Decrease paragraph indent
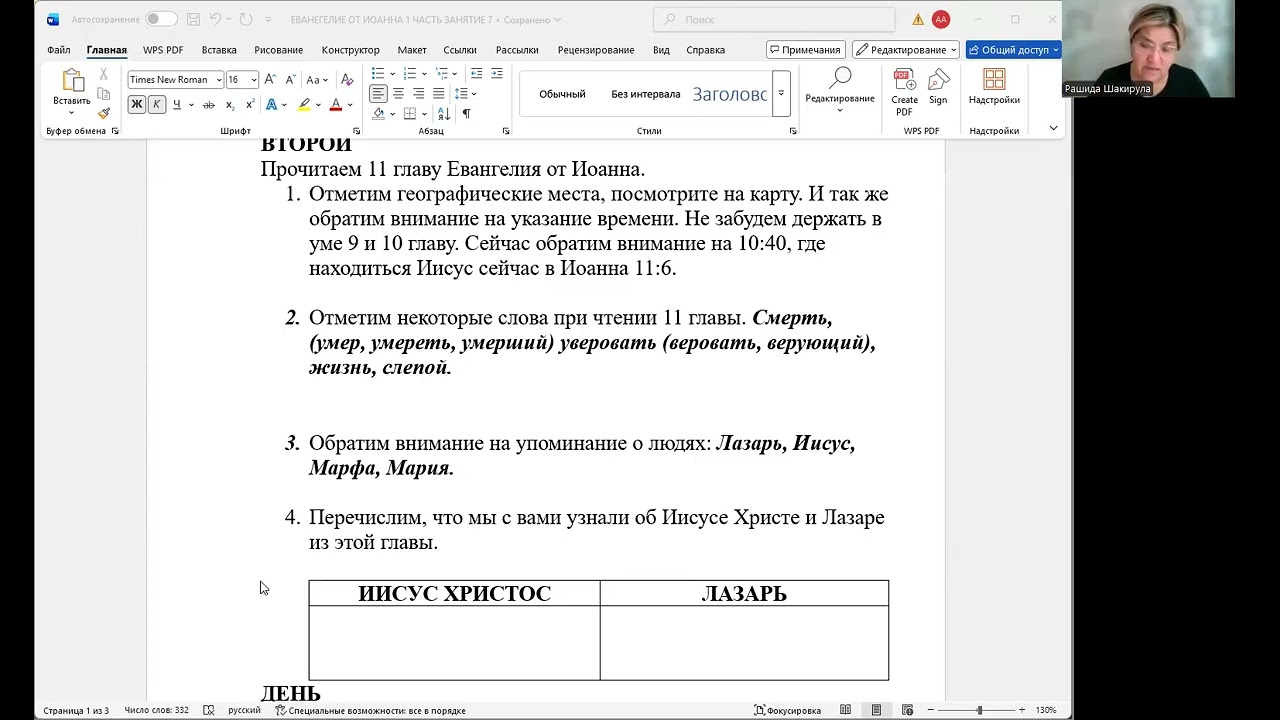Screen dimensions: 1280x720 click(477, 74)
